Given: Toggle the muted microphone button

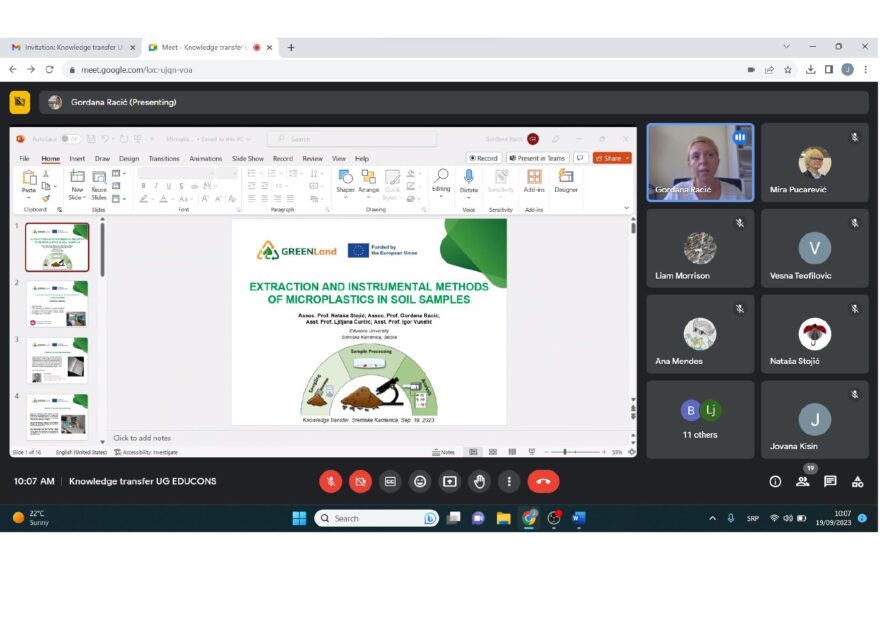Looking at the screenshot, I should 331,482.
